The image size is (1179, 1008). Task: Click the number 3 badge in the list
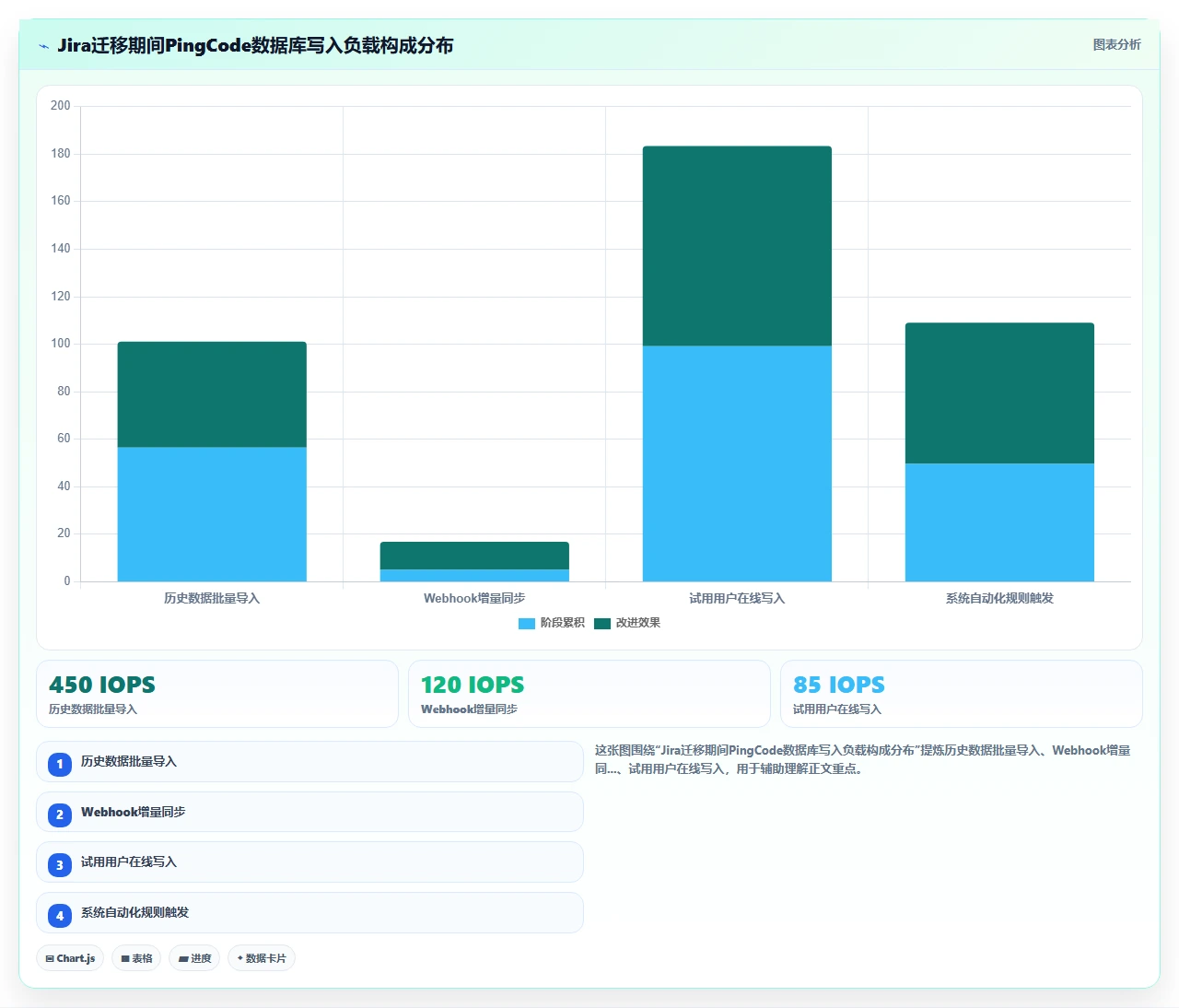[x=60, y=865]
